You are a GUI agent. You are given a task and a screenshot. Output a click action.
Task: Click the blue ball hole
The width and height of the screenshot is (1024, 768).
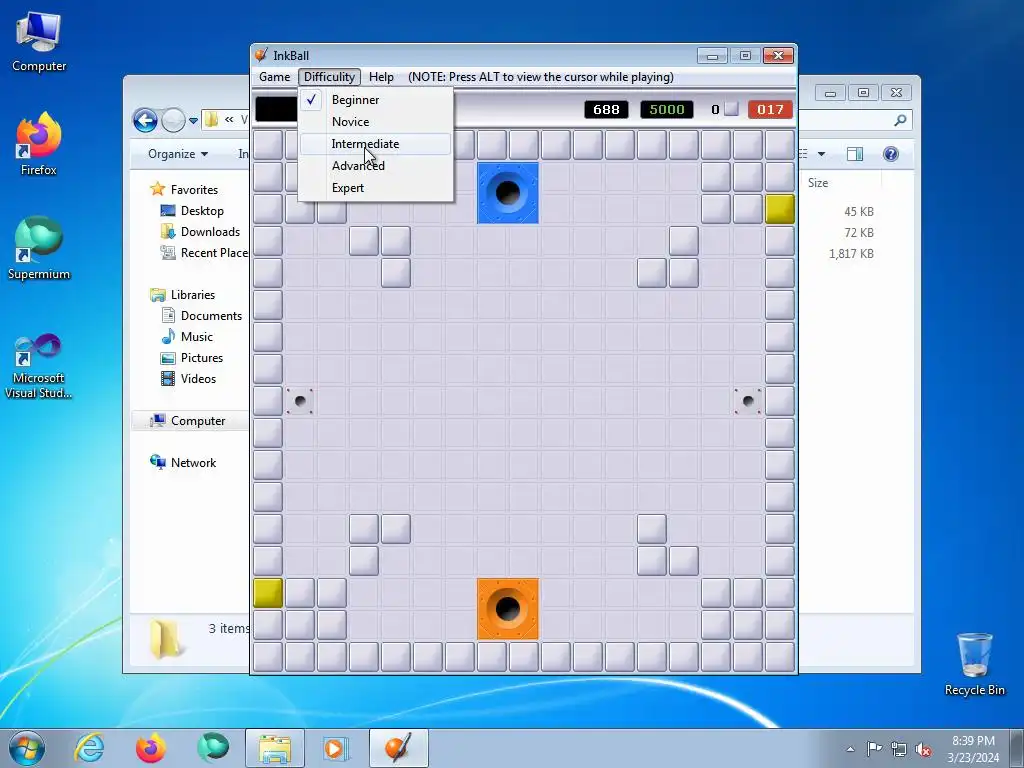tap(508, 193)
